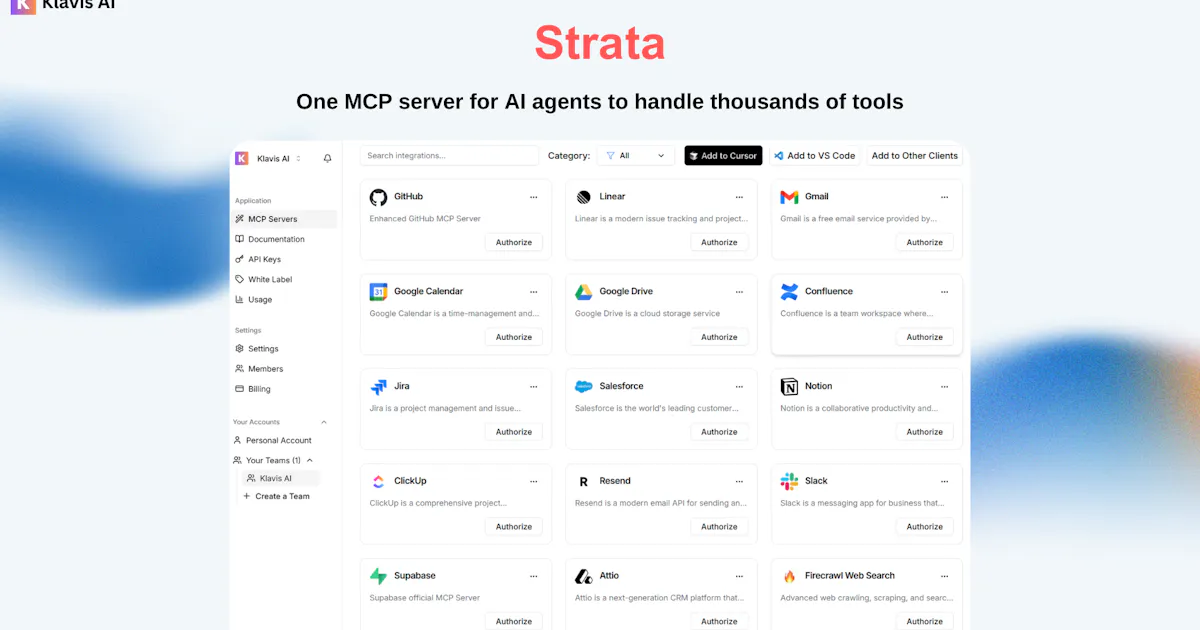Image resolution: width=1200 pixels, height=630 pixels.
Task: Click the Klavis AI logo in sidebar header
Action: (x=241, y=158)
